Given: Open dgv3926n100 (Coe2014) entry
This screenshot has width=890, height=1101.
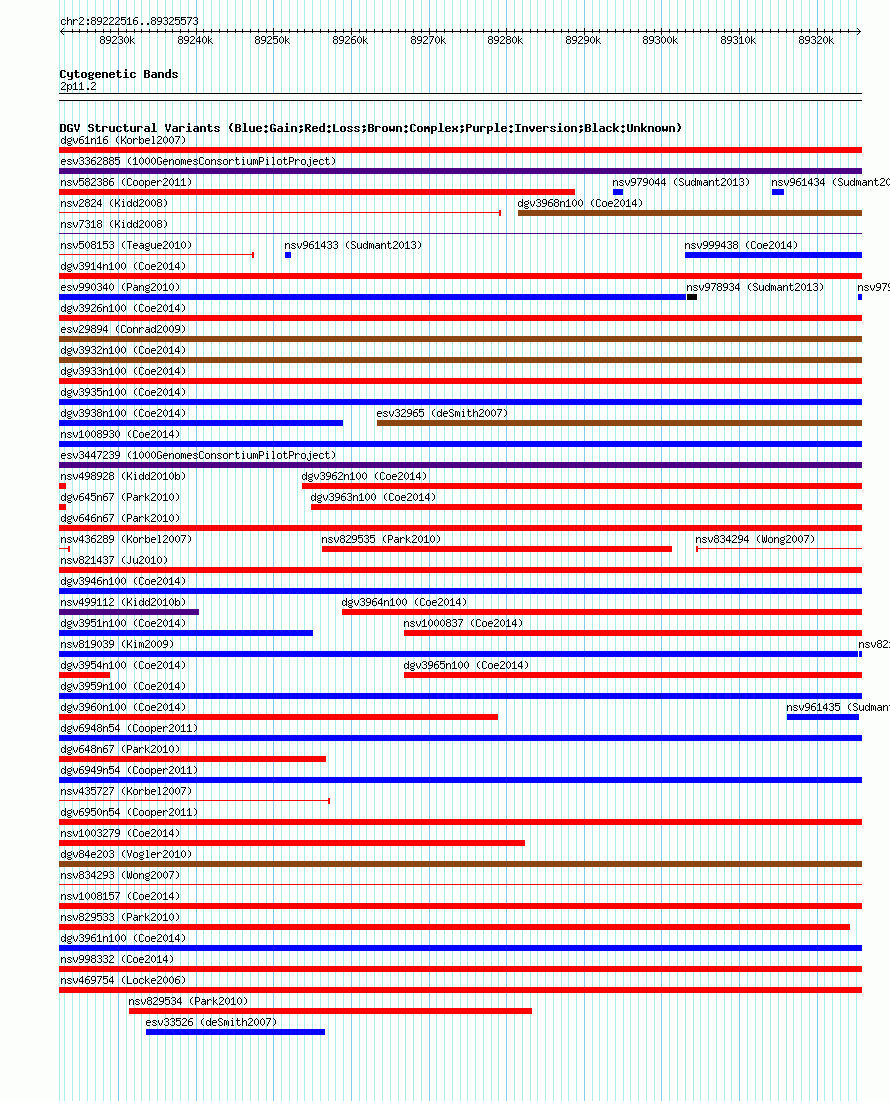Looking at the screenshot, I should pos(124,309).
